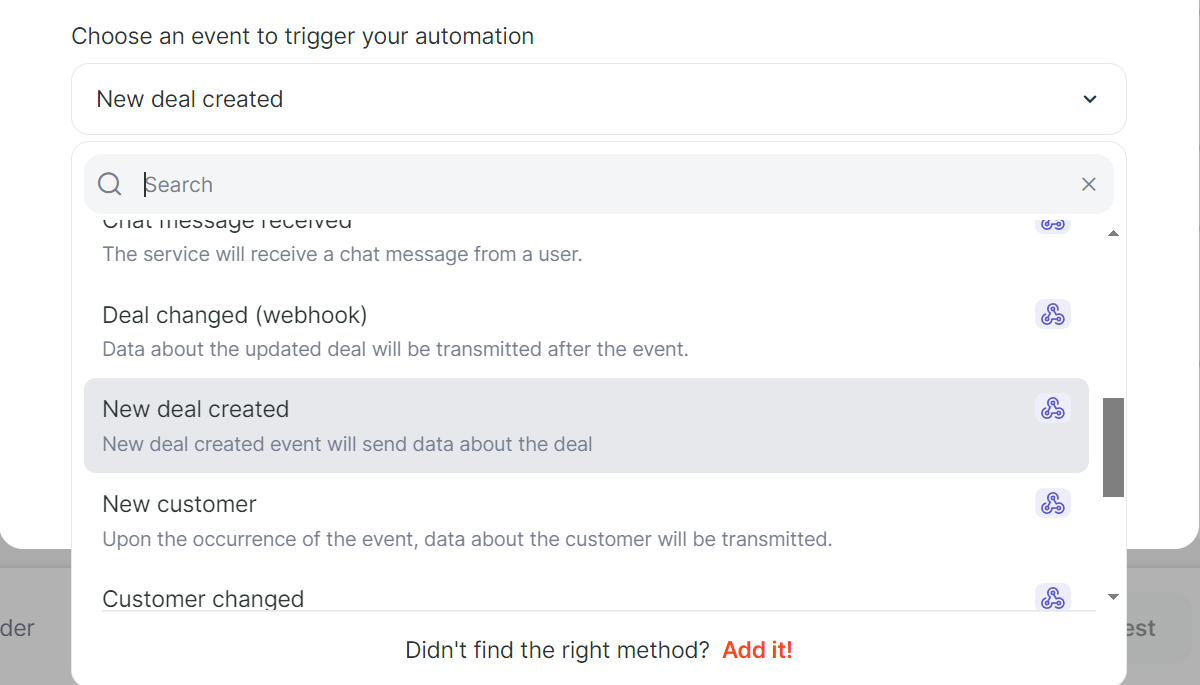Clear search with the X icon

1089,184
